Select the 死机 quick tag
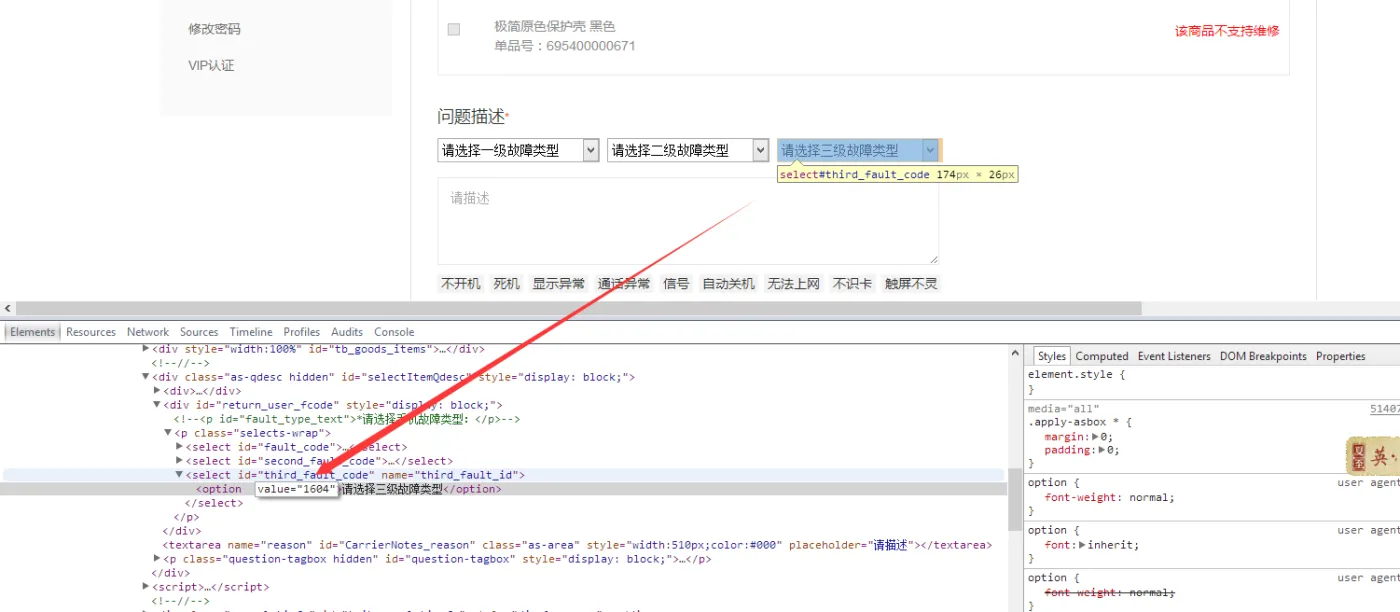The height and width of the screenshot is (612, 1400). 507,284
